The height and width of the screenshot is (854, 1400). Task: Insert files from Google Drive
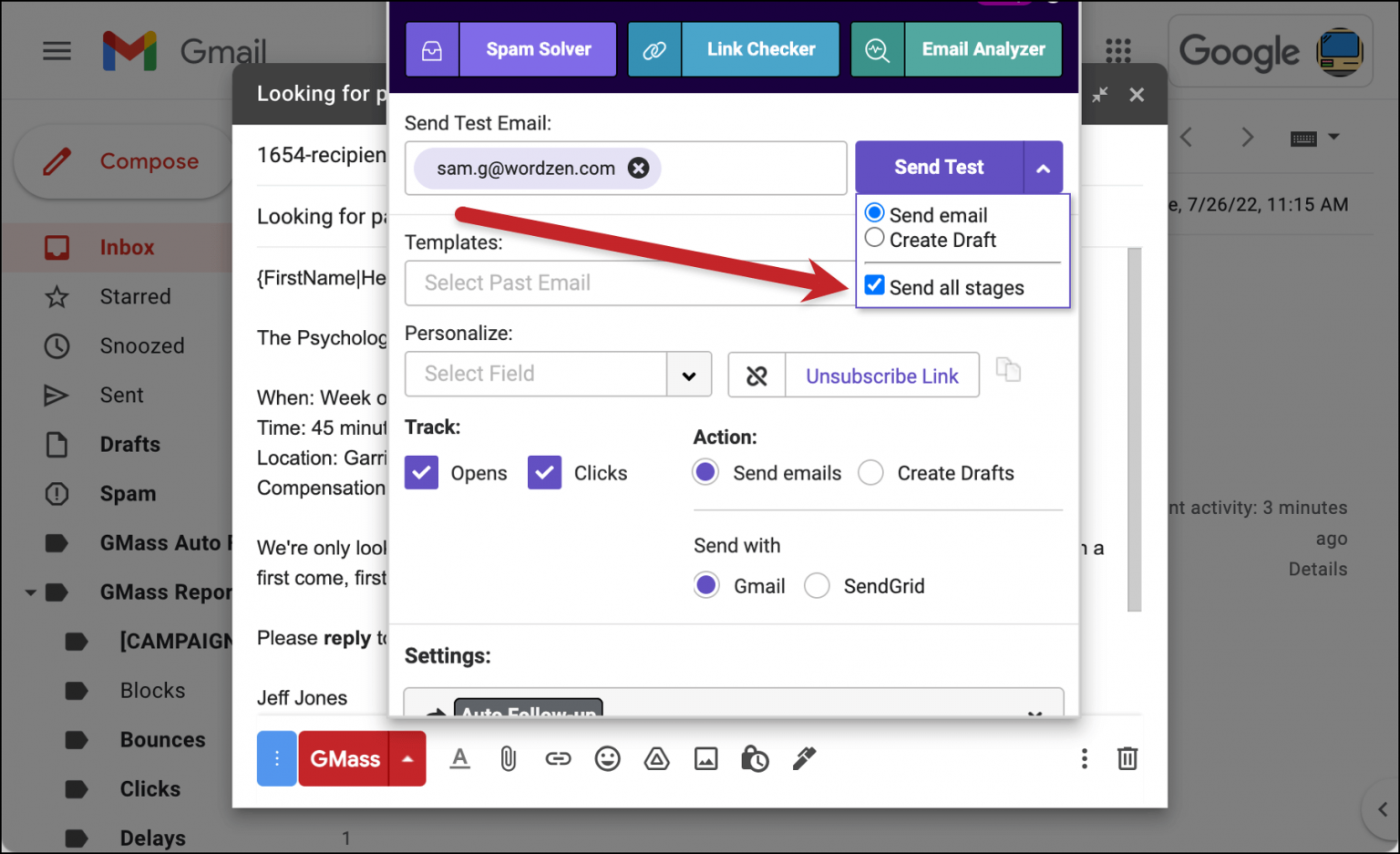656,758
